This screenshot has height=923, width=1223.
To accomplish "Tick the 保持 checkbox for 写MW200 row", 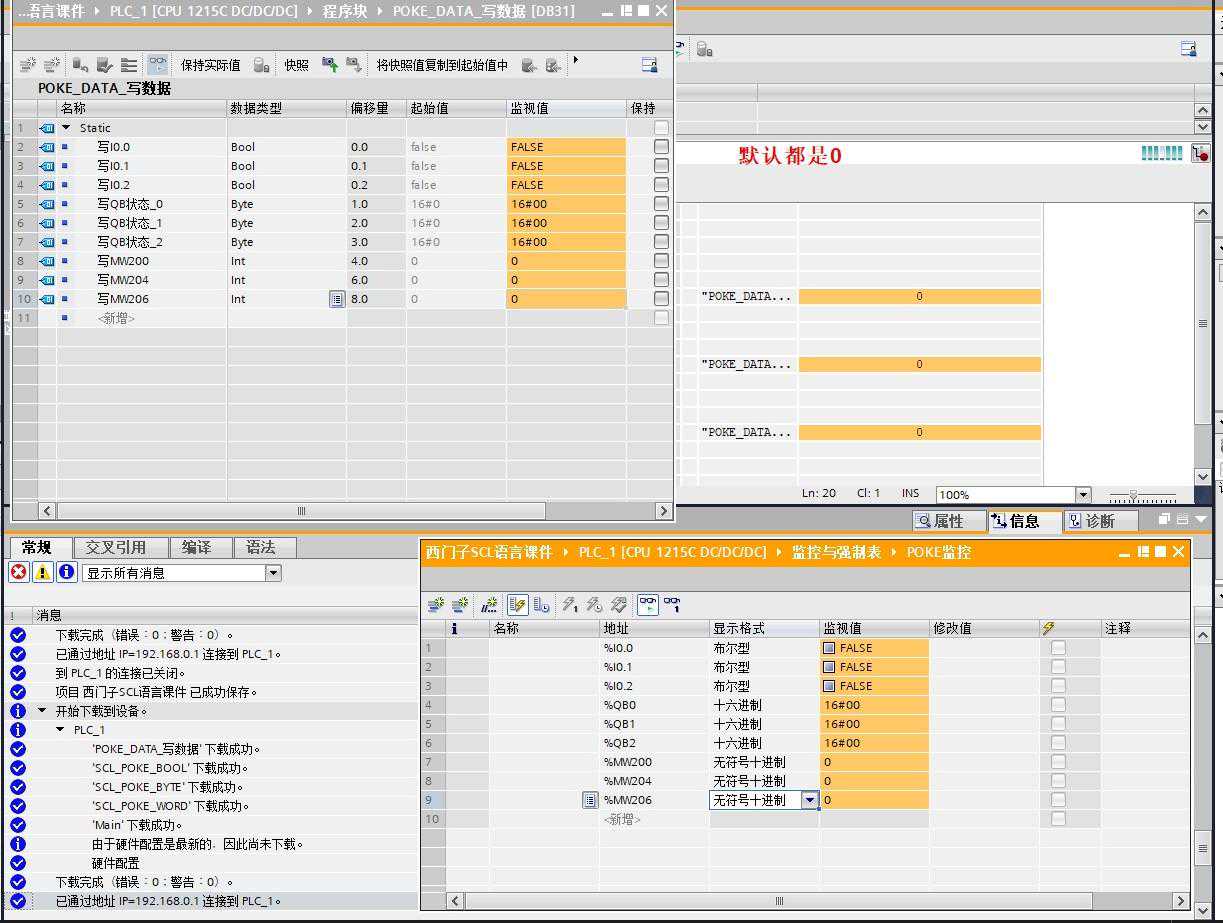I will tap(661, 261).
